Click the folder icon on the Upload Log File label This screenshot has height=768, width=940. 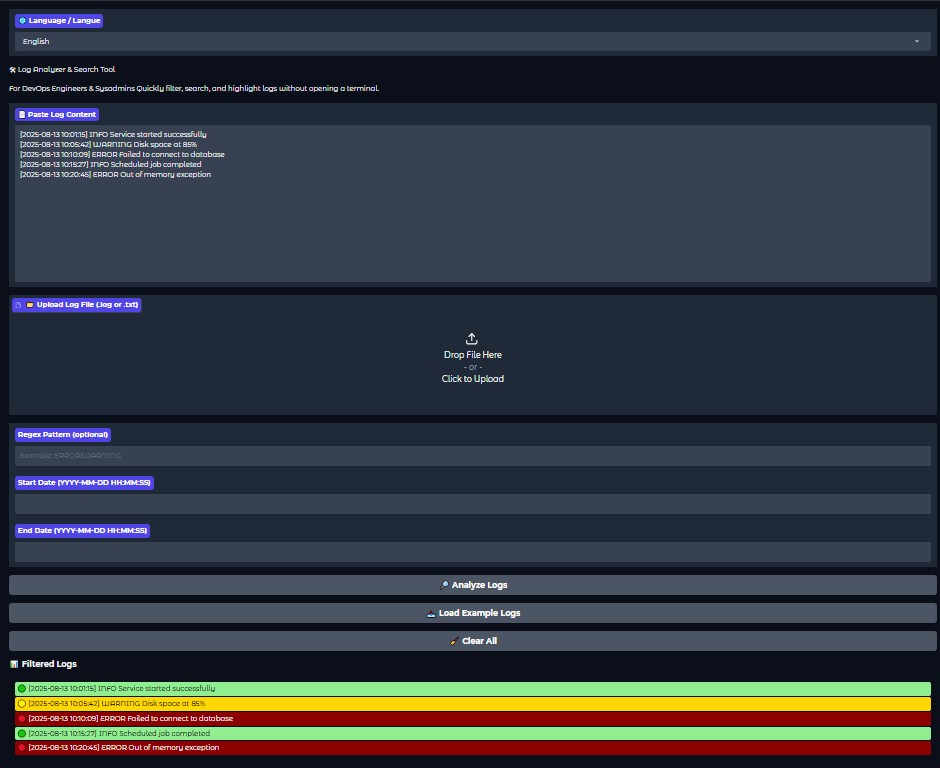click(x=30, y=305)
